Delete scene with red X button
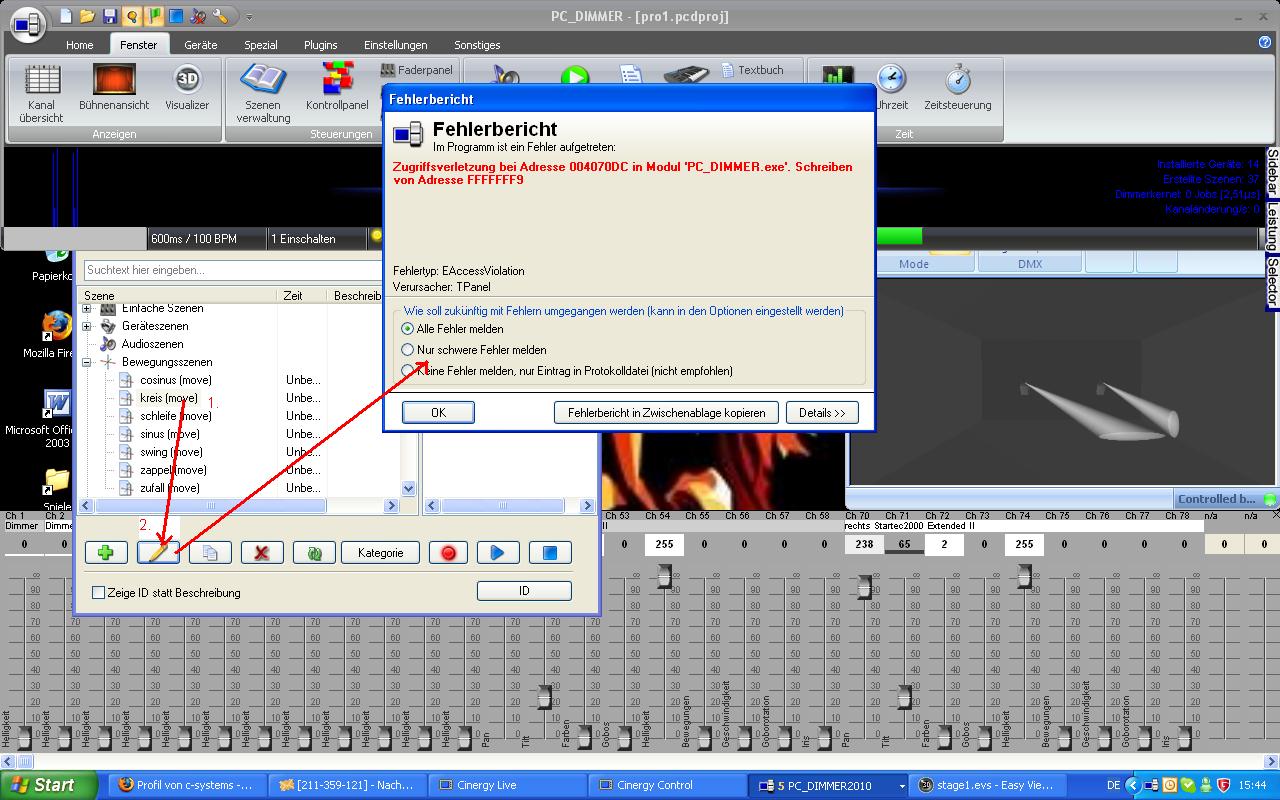This screenshot has height=800, width=1280. (x=262, y=552)
